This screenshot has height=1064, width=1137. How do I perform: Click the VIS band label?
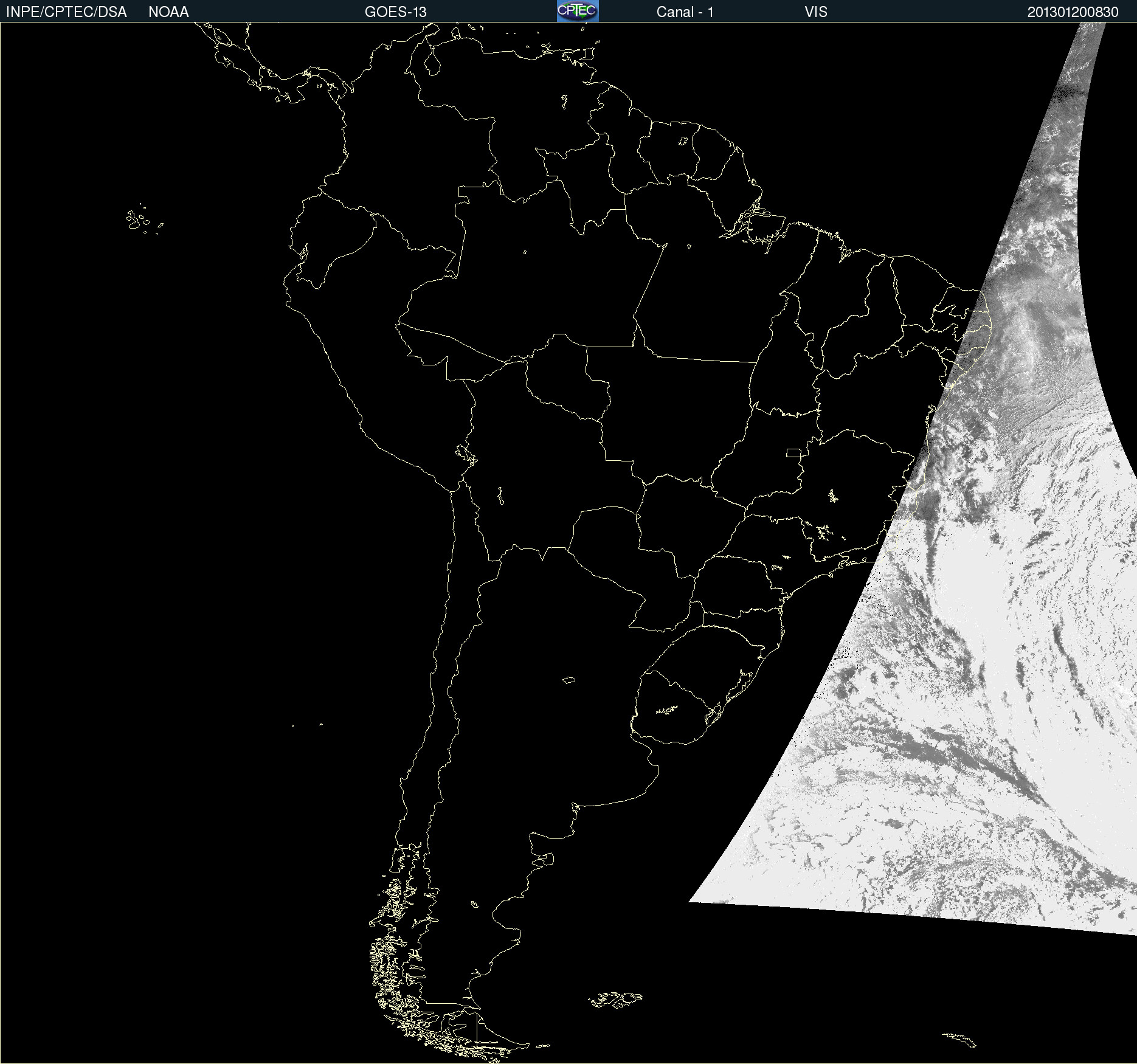816,12
